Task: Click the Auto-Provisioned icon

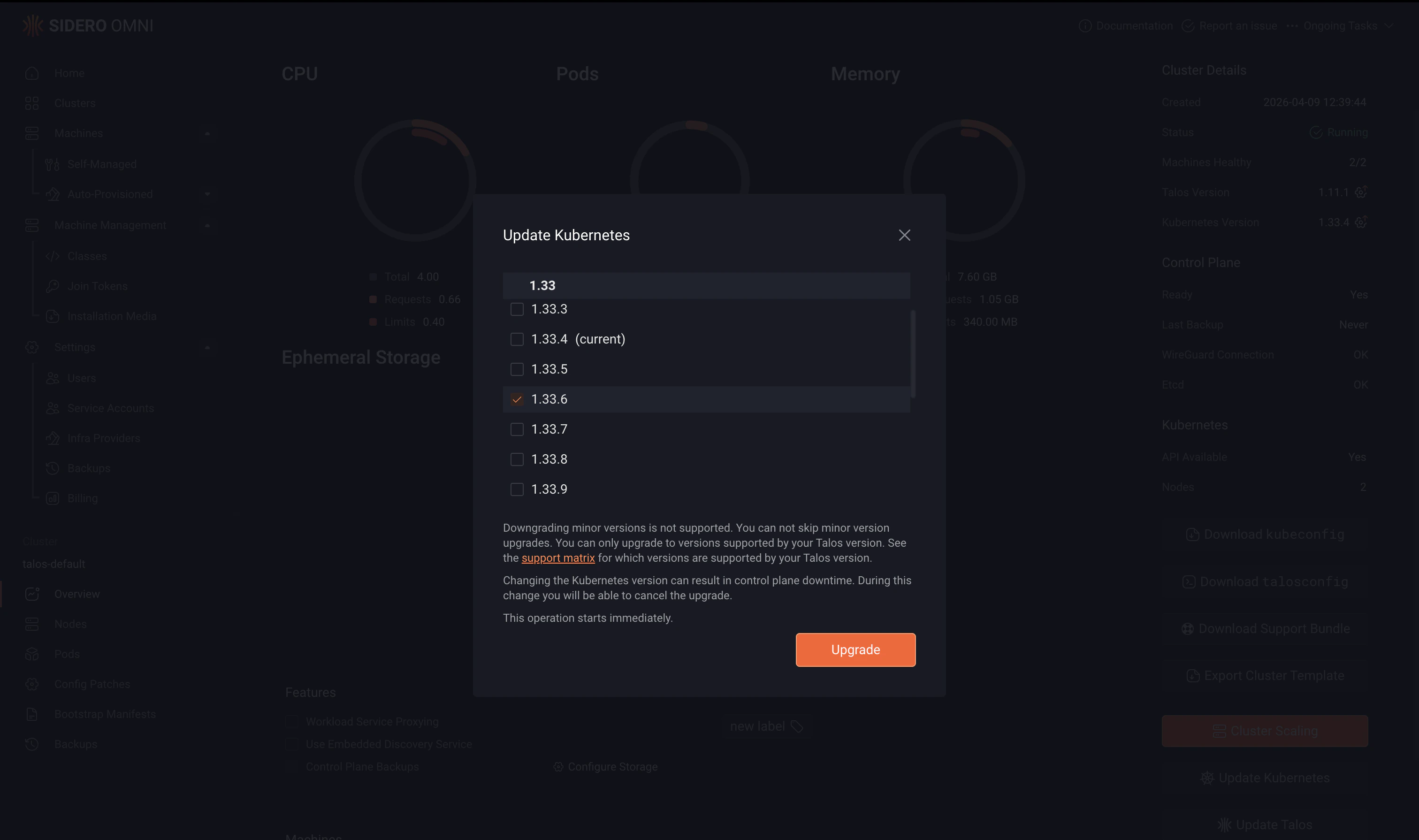Action: click(52, 194)
